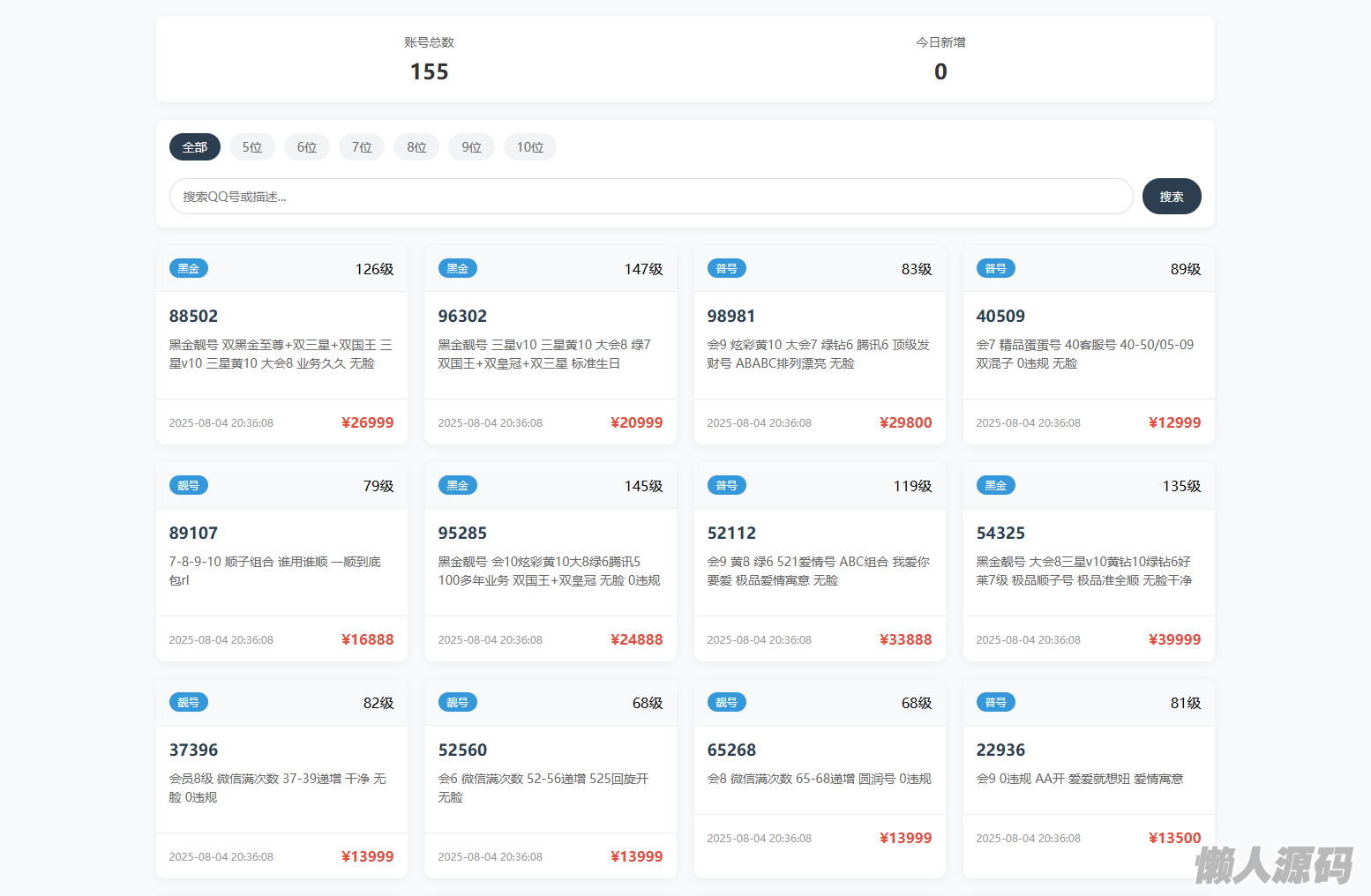Filter accounts by 5位

pyautogui.click(x=252, y=147)
